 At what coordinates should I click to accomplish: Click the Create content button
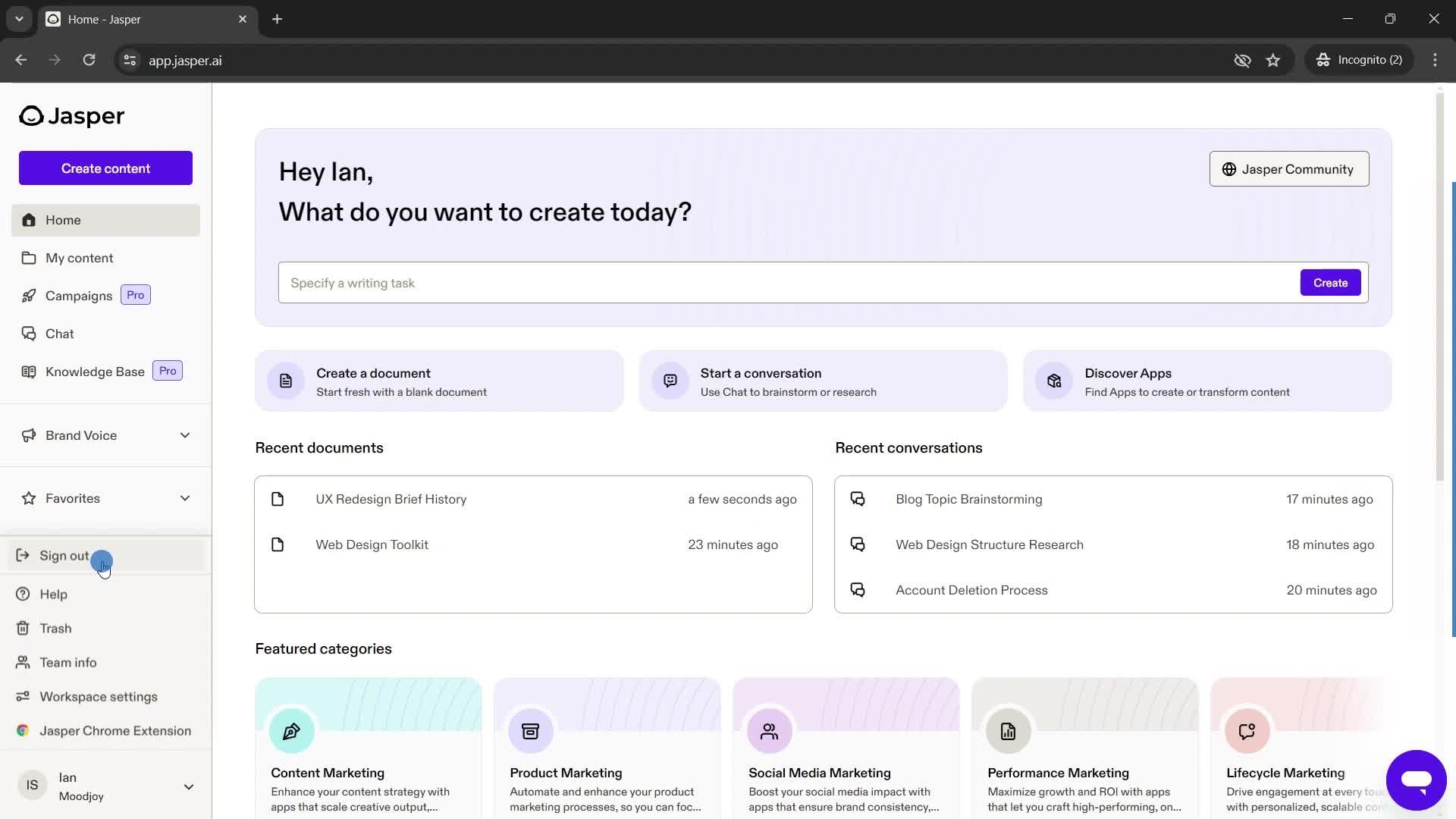(x=105, y=168)
